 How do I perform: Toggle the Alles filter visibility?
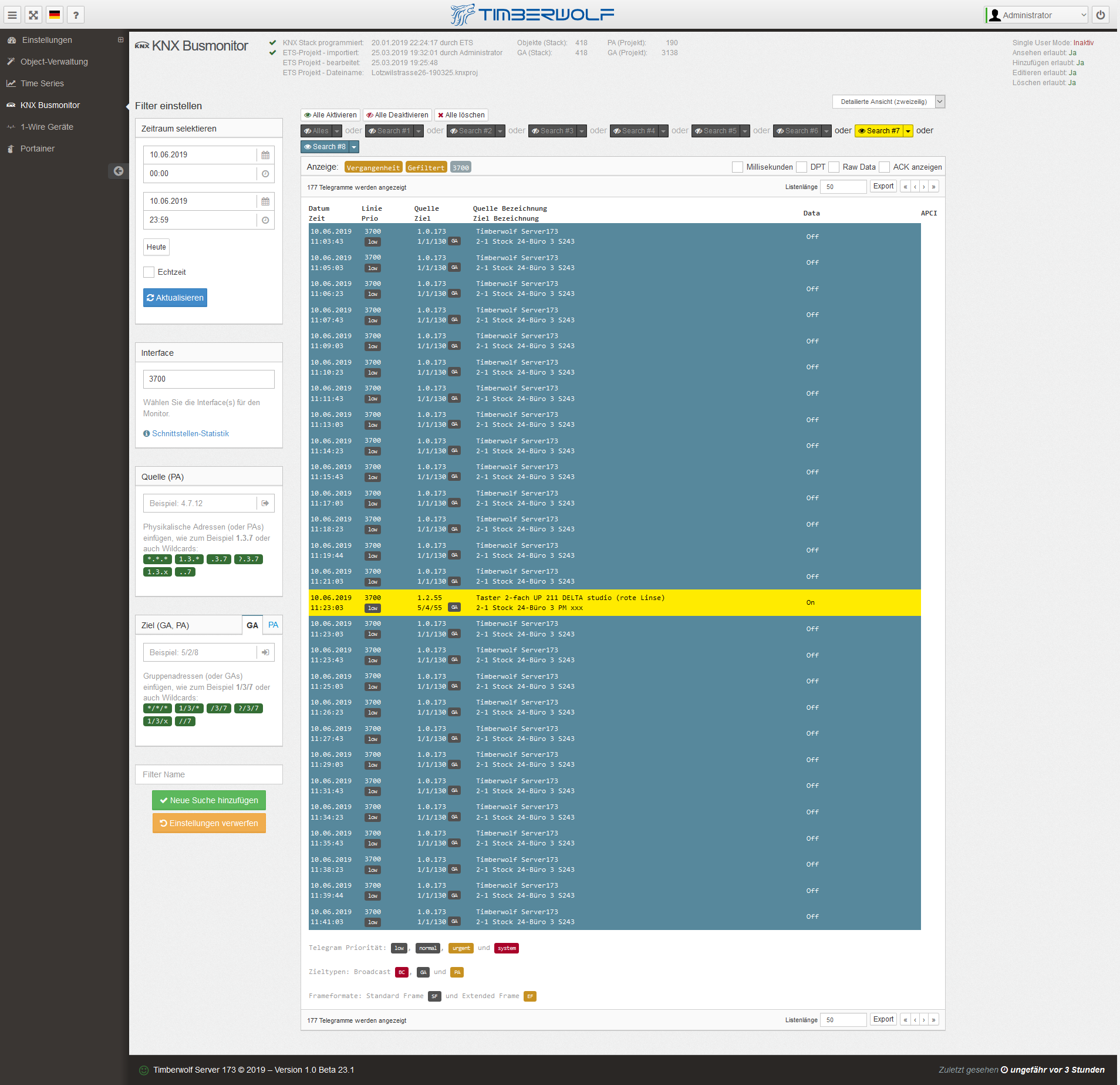point(316,131)
